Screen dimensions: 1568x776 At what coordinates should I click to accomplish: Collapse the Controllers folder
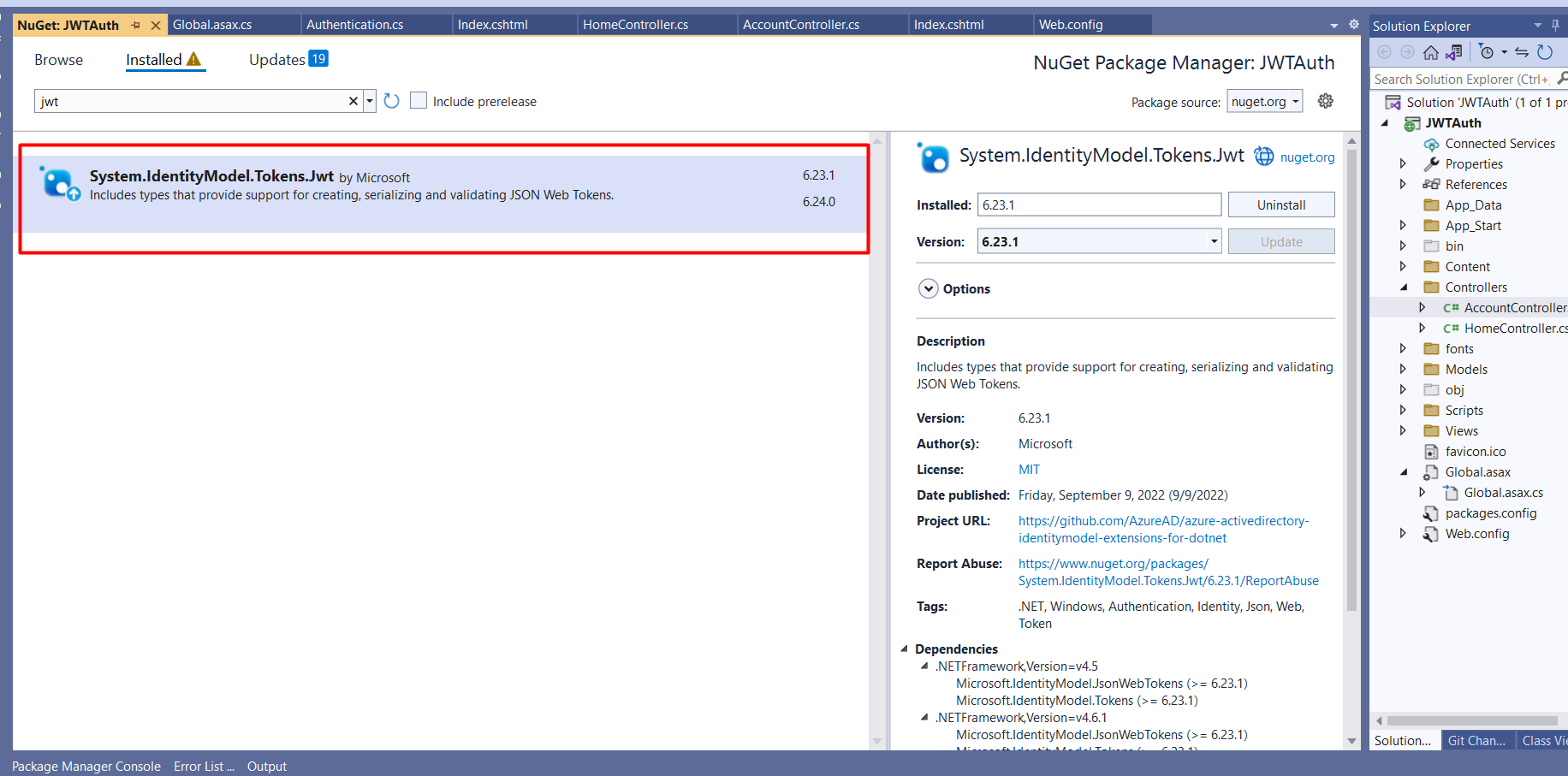point(1403,287)
